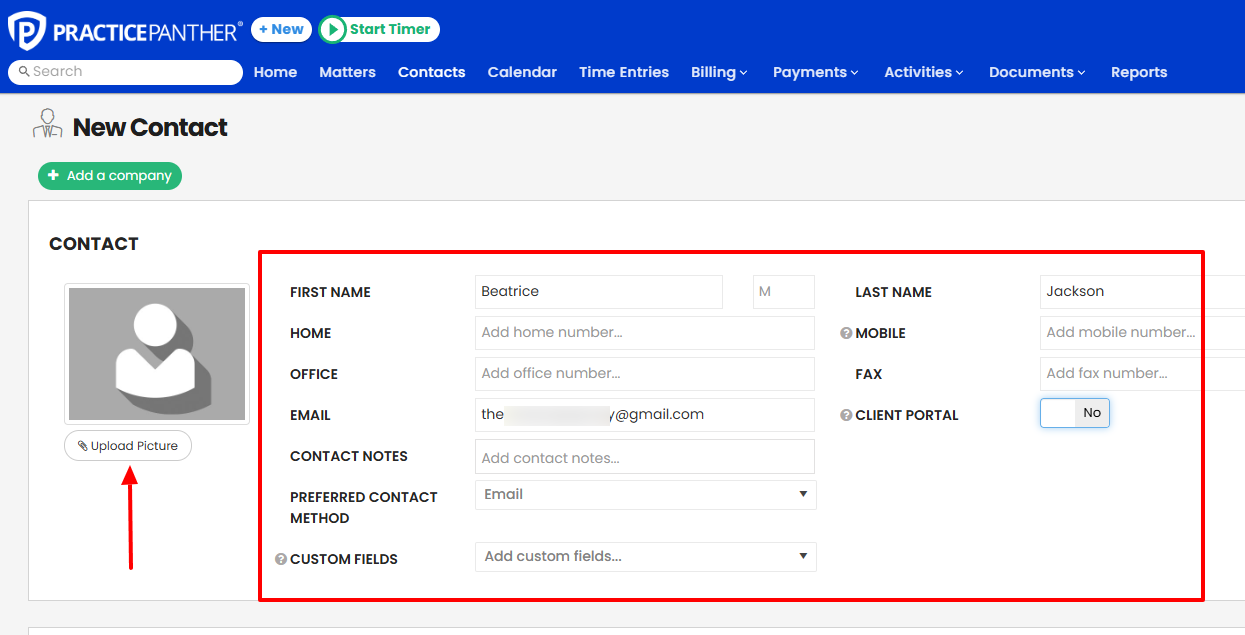Click the placeholder contact photo thumbnail
The width and height of the screenshot is (1245, 635).
pyautogui.click(x=156, y=353)
